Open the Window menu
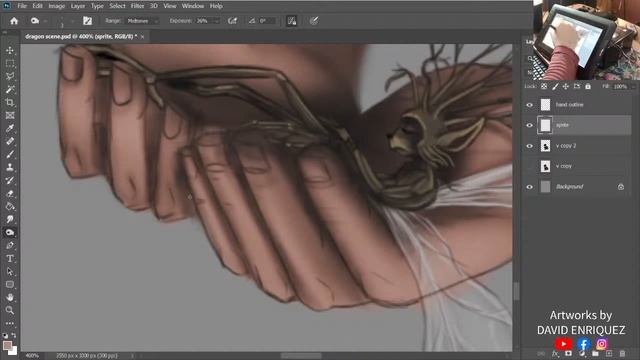The image size is (640, 360). tap(193, 6)
